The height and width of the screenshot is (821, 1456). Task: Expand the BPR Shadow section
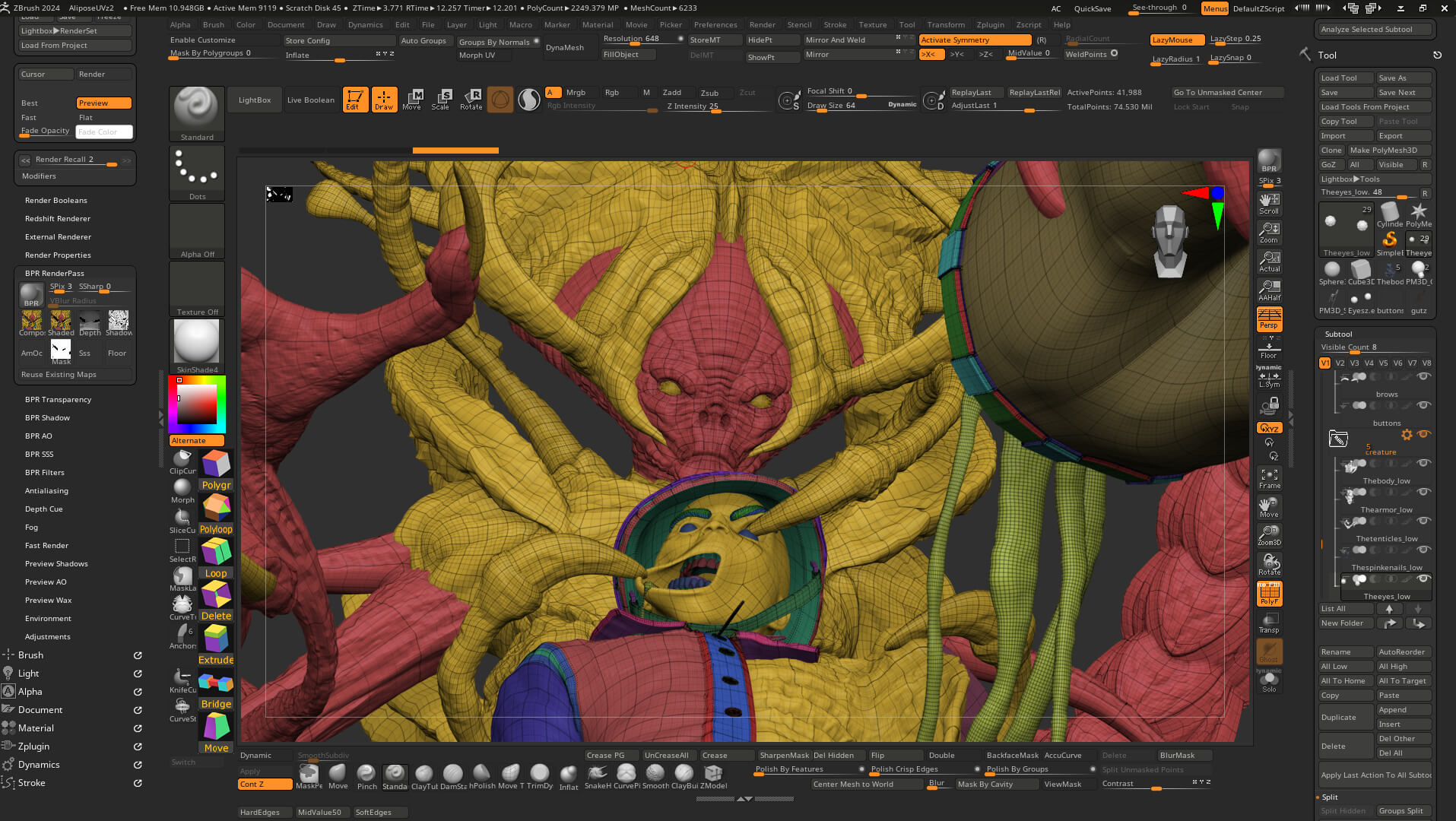(x=47, y=417)
